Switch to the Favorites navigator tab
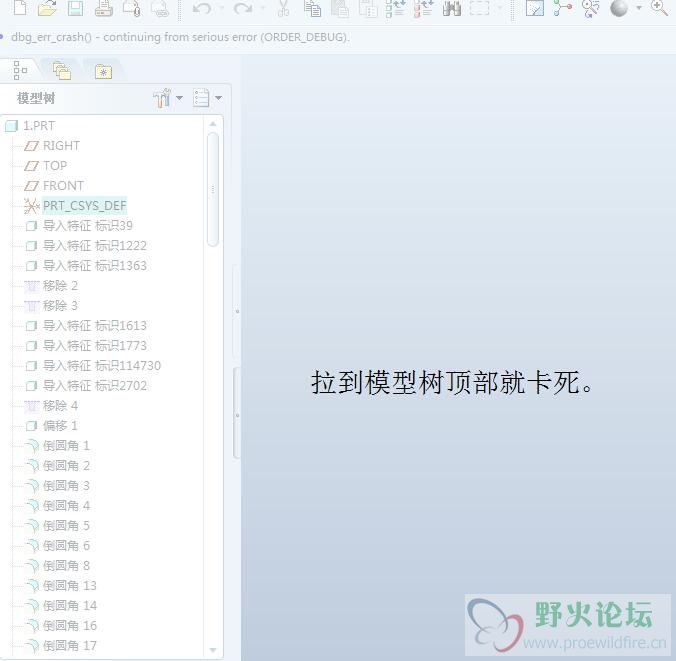This screenshot has width=676, height=661. point(103,72)
